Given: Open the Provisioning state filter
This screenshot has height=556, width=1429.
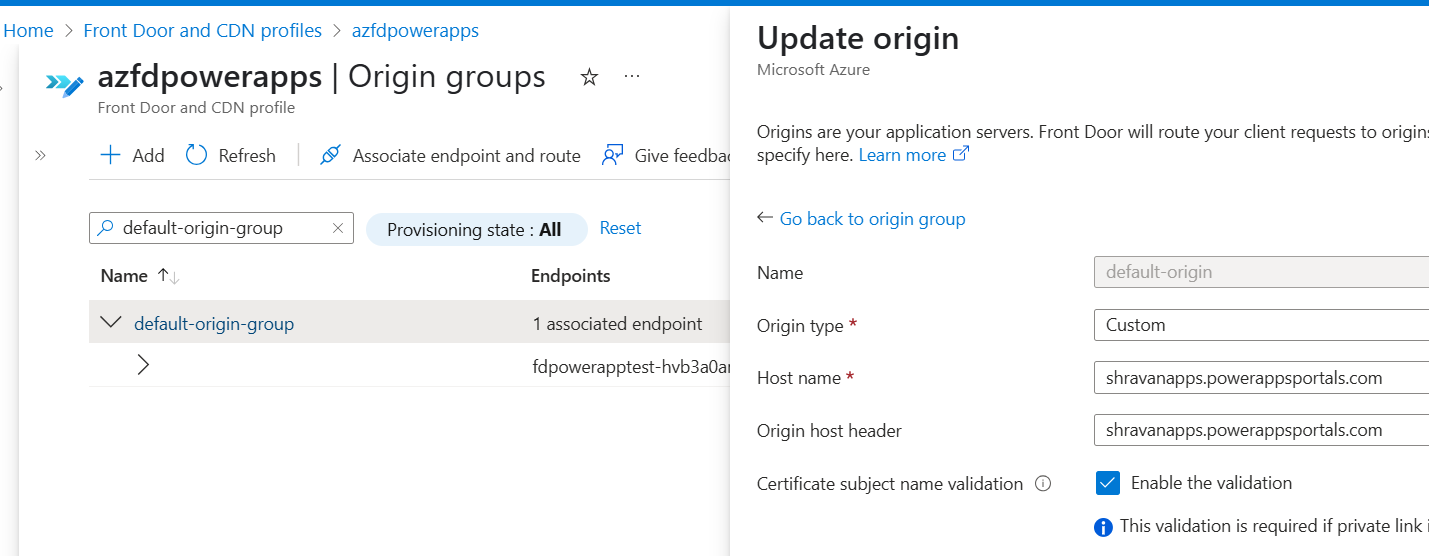Looking at the screenshot, I should (x=475, y=229).
